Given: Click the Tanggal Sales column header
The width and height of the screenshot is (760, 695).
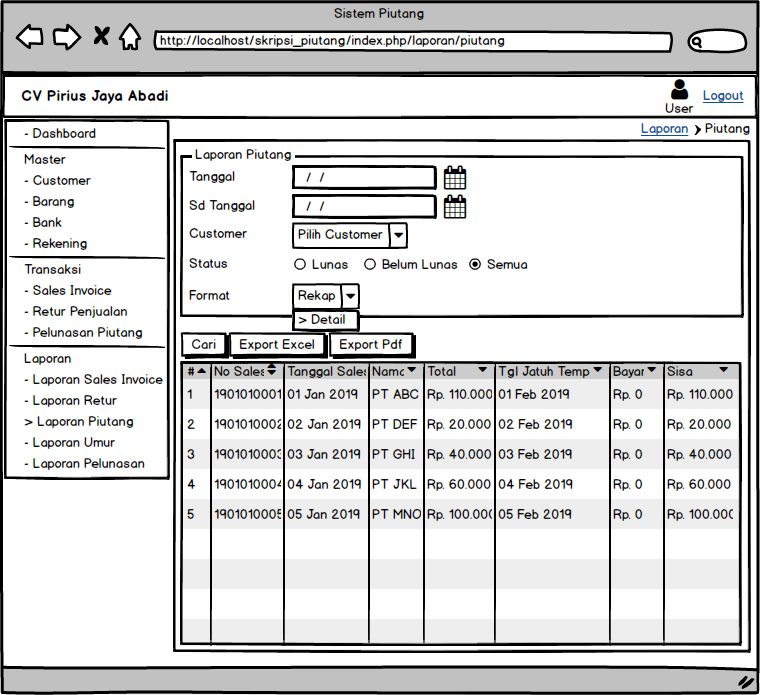Looking at the screenshot, I should point(326,372).
